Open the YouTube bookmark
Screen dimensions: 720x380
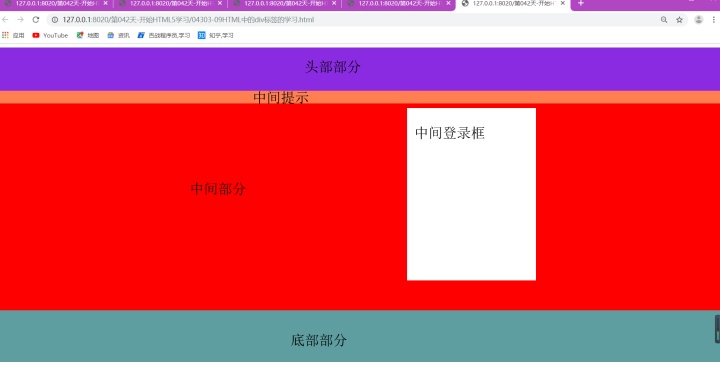[x=50, y=35]
